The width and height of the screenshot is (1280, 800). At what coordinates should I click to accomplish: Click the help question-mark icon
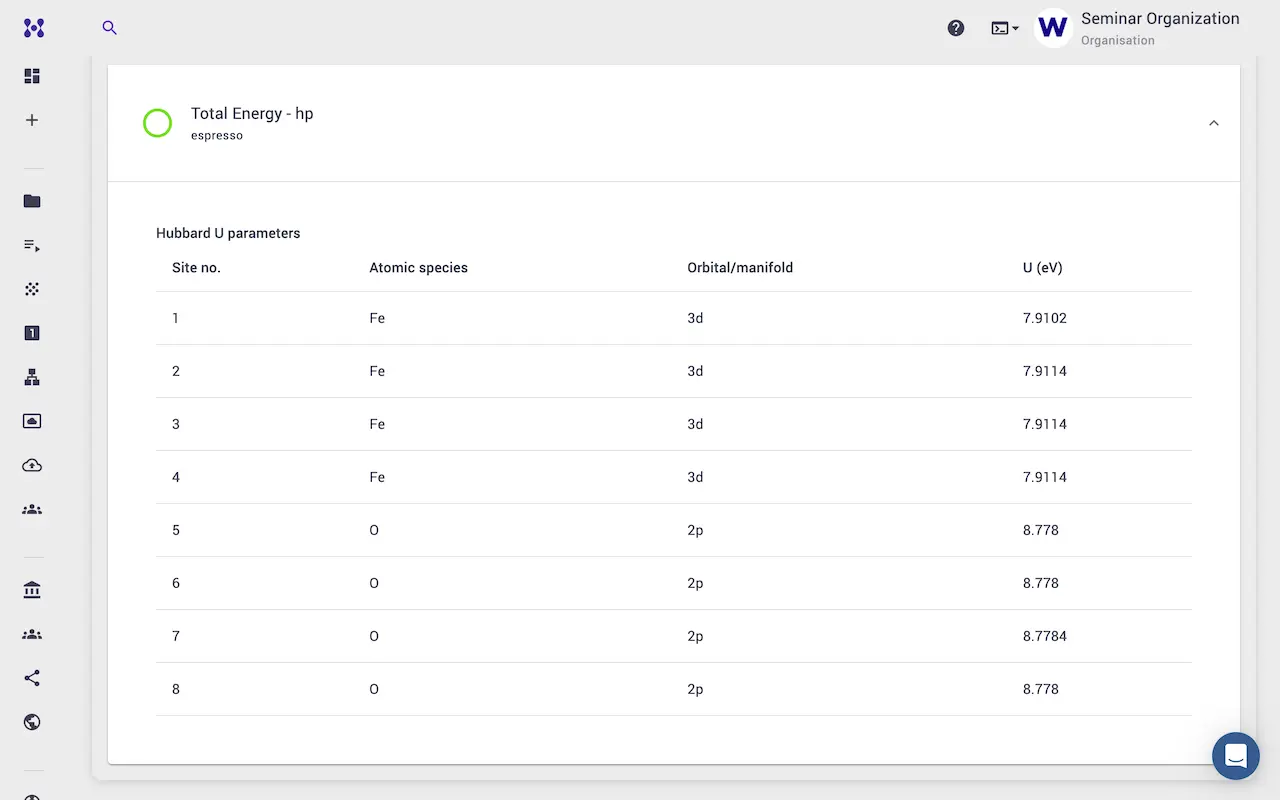pyautogui.click(x=955, y=28)
